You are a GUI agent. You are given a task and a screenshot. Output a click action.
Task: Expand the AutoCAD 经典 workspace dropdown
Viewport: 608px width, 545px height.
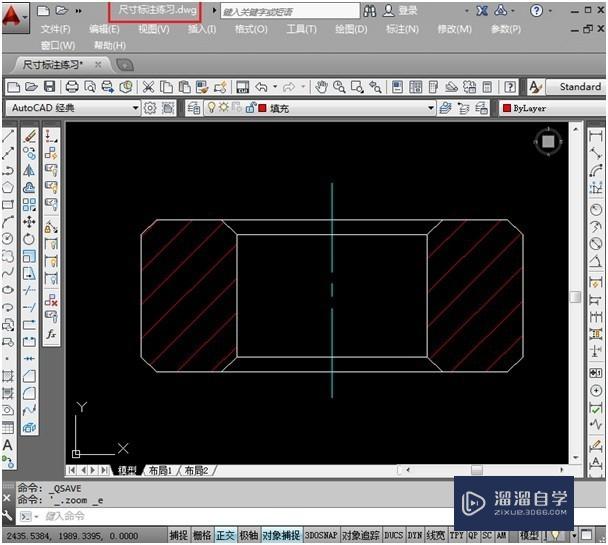(135, 108)
